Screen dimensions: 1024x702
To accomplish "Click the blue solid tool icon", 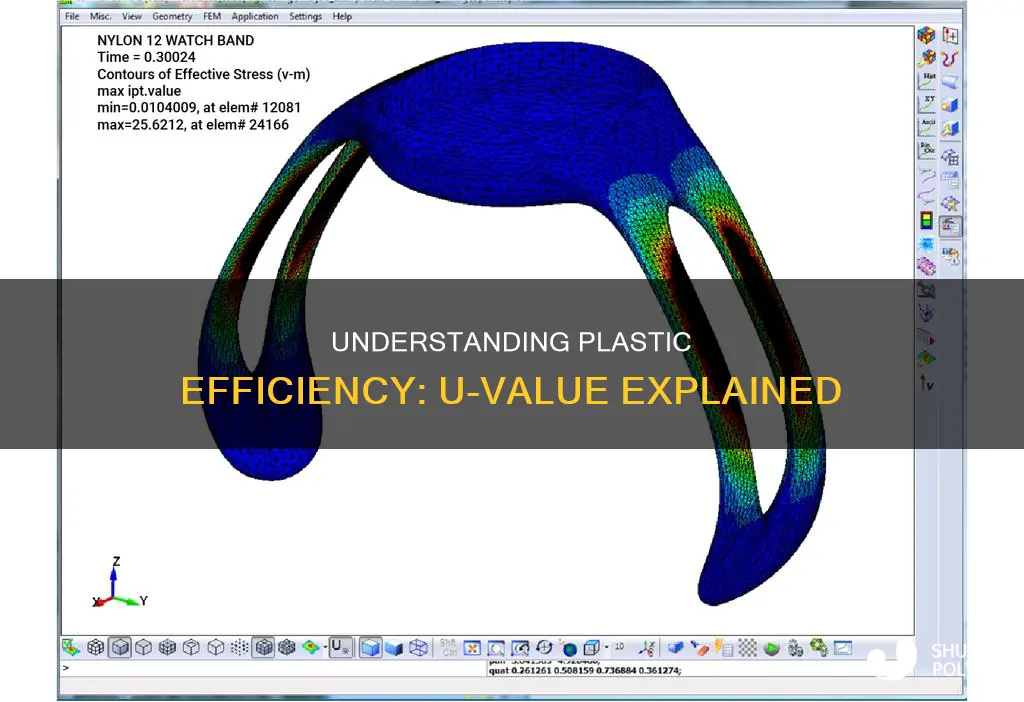I will click(950, 104).
